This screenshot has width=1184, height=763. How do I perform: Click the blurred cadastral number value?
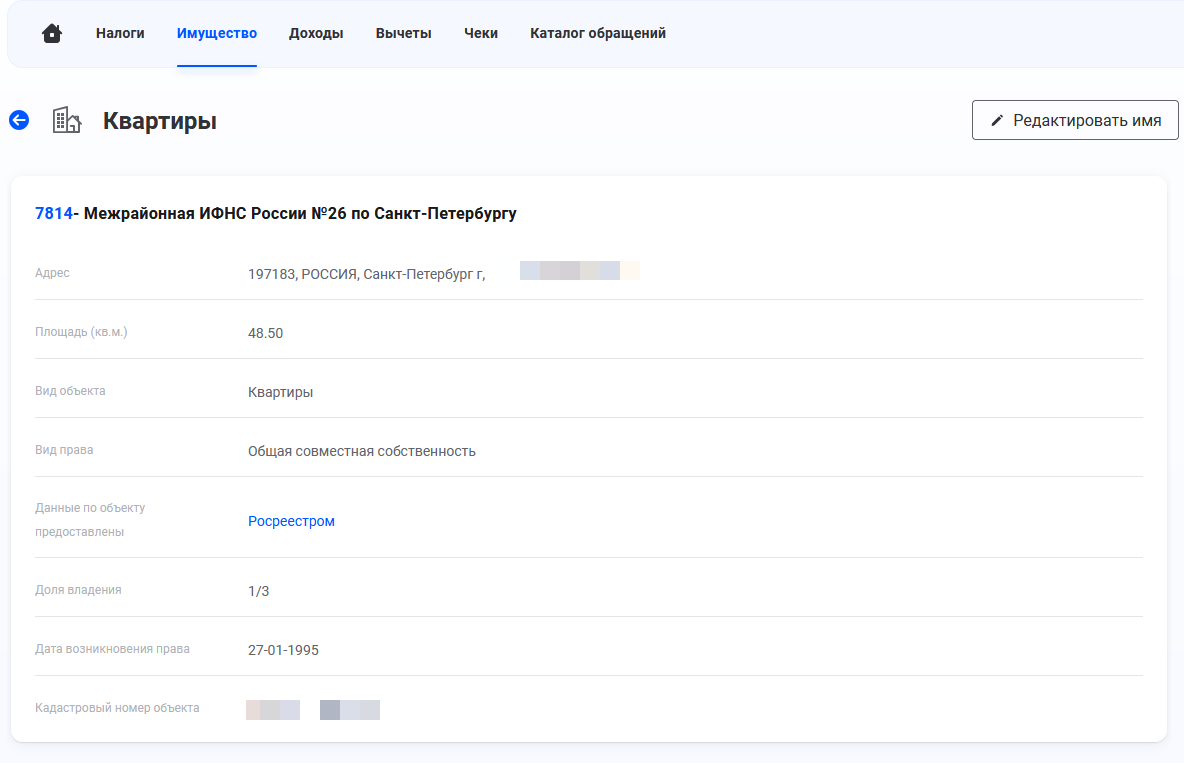coord(313,710)
